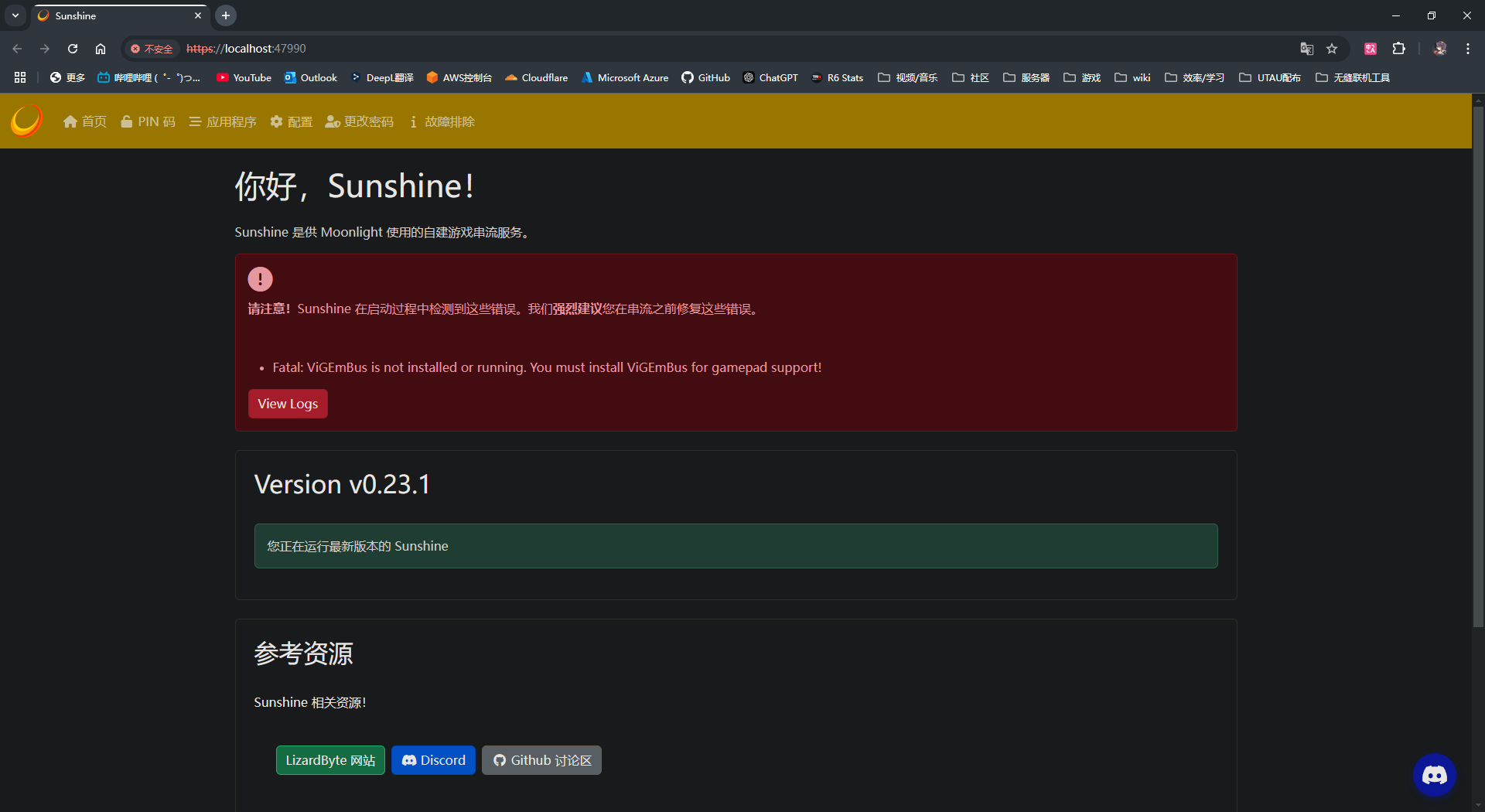The image size is (1485, 812).
Task: Open the floating Discord chat widget
Action: click(1434, 775)
